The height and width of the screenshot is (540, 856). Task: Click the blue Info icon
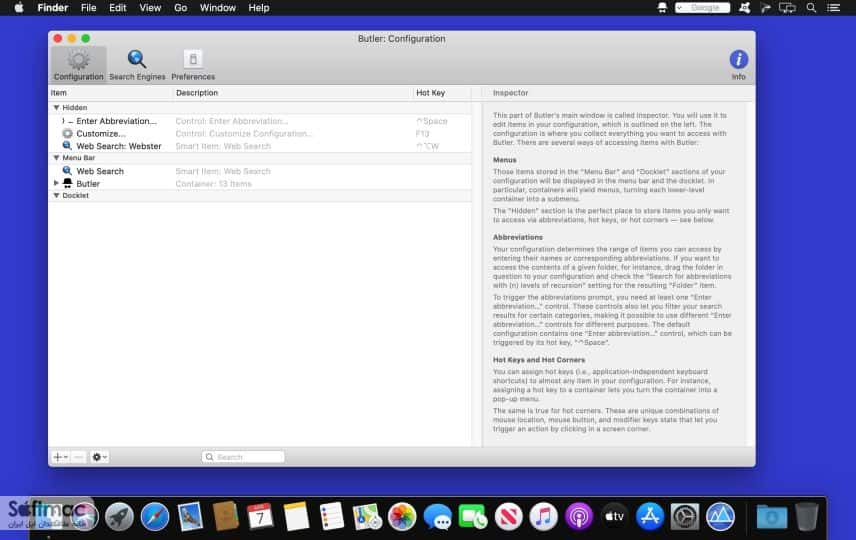[x=739, y=59]
